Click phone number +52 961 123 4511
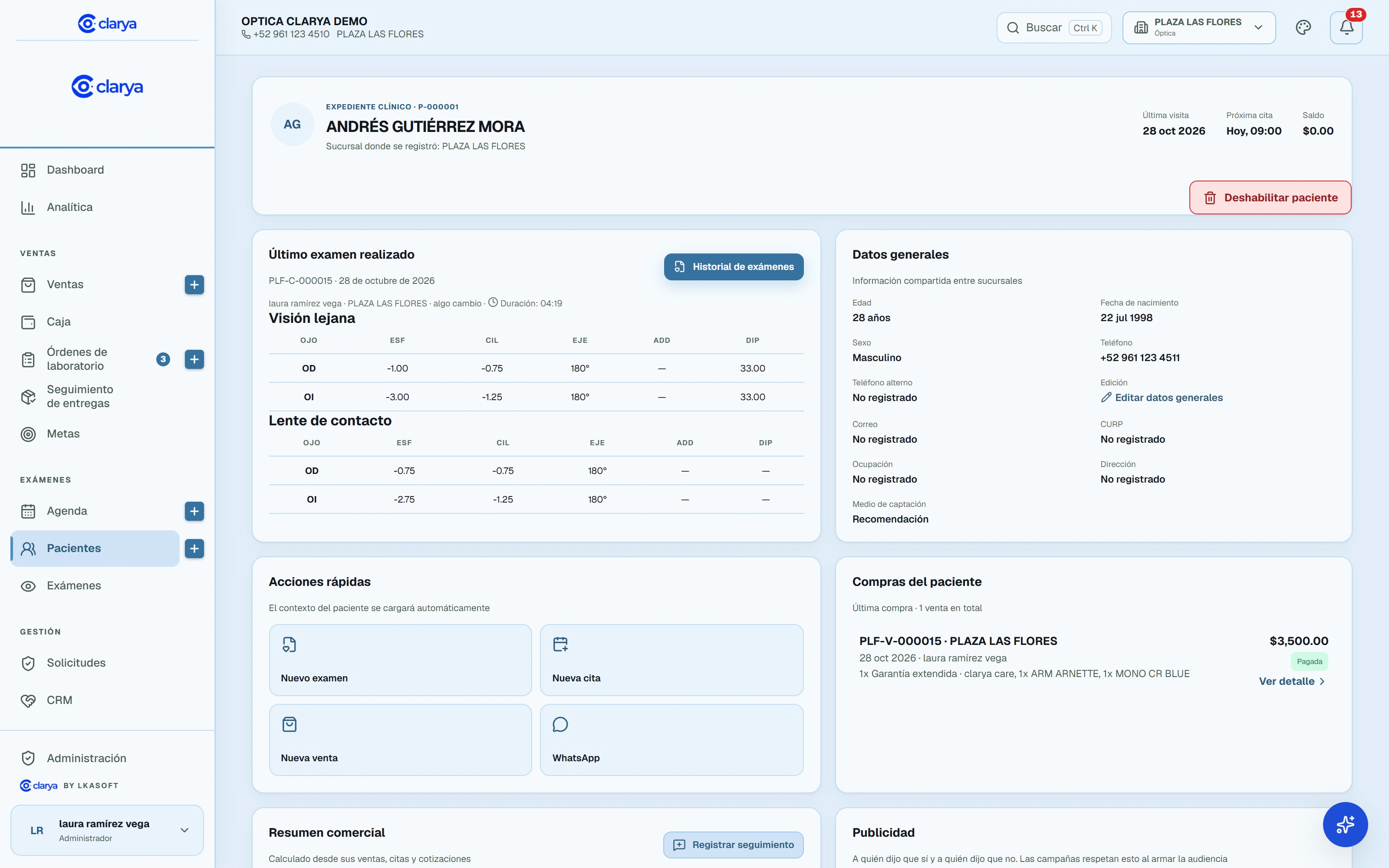 pyautogui.click(x=1140, y=358)
